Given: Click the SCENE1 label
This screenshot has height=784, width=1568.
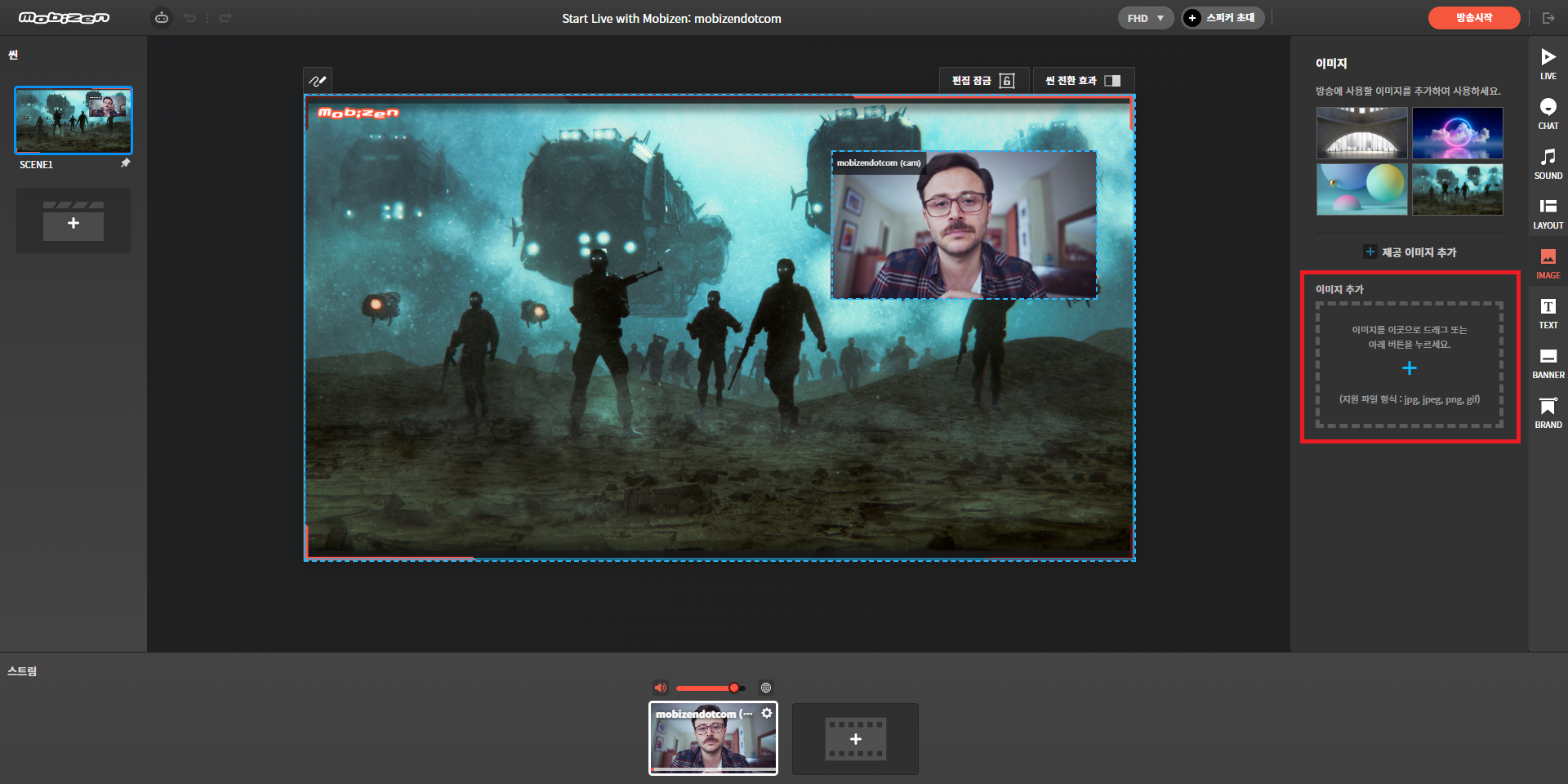Looking at the screenshot, I should (36, 164).
